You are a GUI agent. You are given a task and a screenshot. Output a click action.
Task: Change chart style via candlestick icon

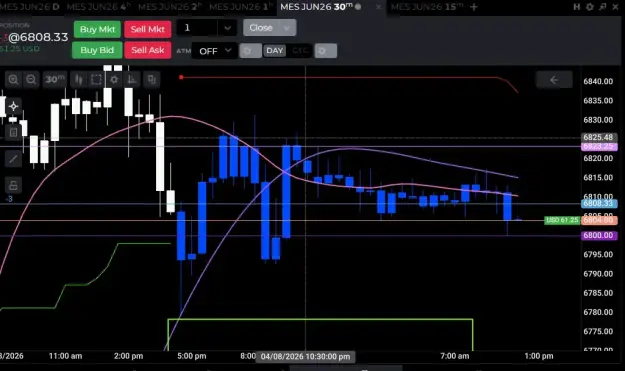[79, 80]
